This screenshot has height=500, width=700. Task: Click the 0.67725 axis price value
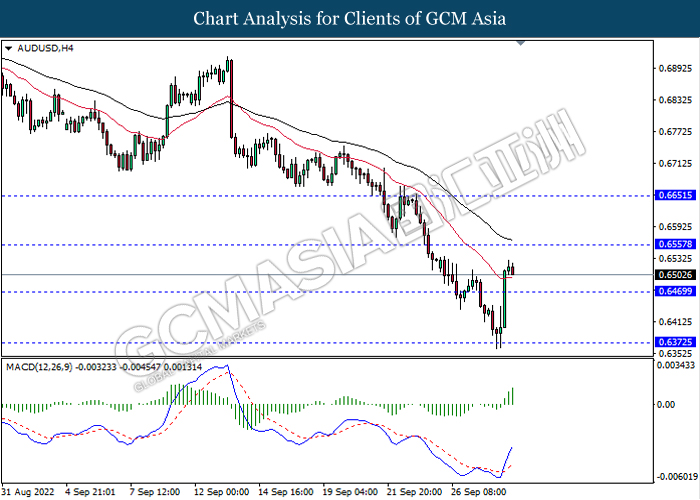[675, 132]
